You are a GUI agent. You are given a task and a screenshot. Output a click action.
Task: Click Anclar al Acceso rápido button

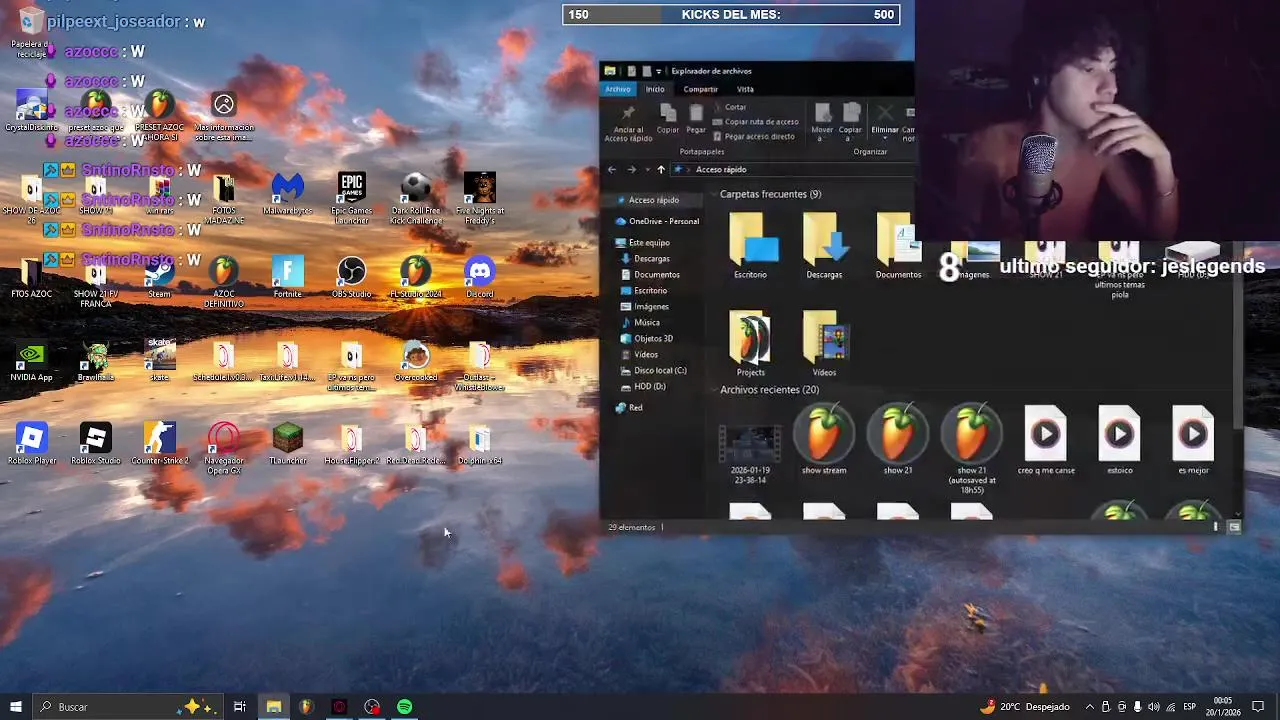click(x=628, y=122)
